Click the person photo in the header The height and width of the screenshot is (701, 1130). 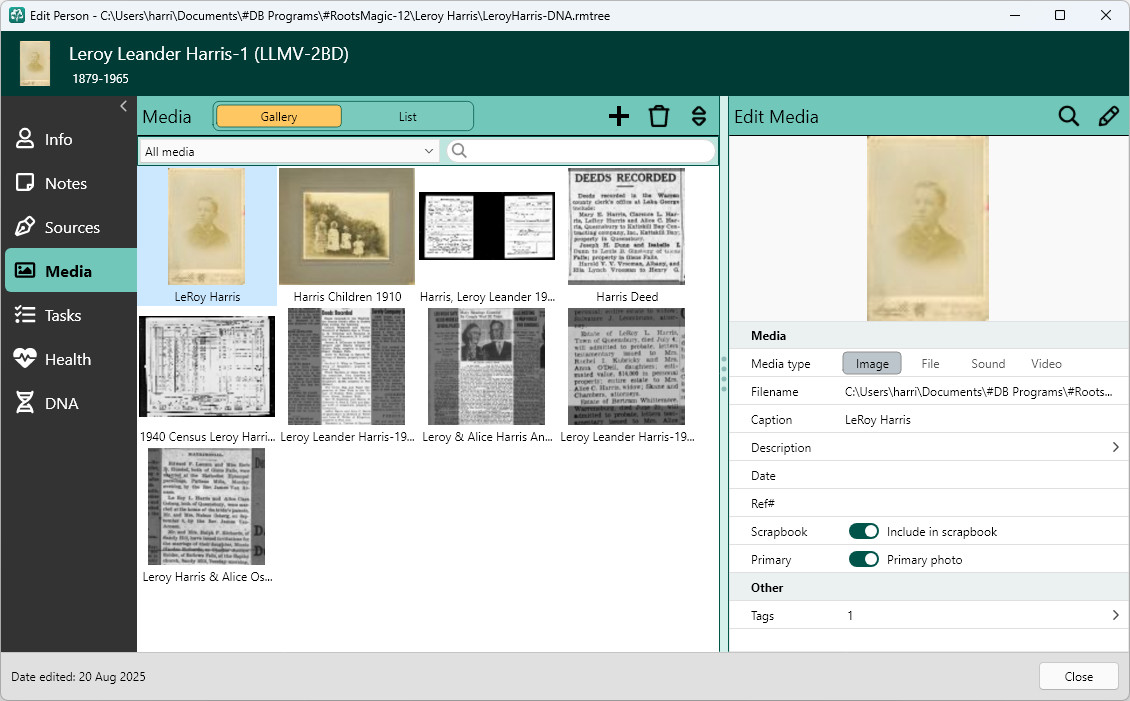(35, 63)
